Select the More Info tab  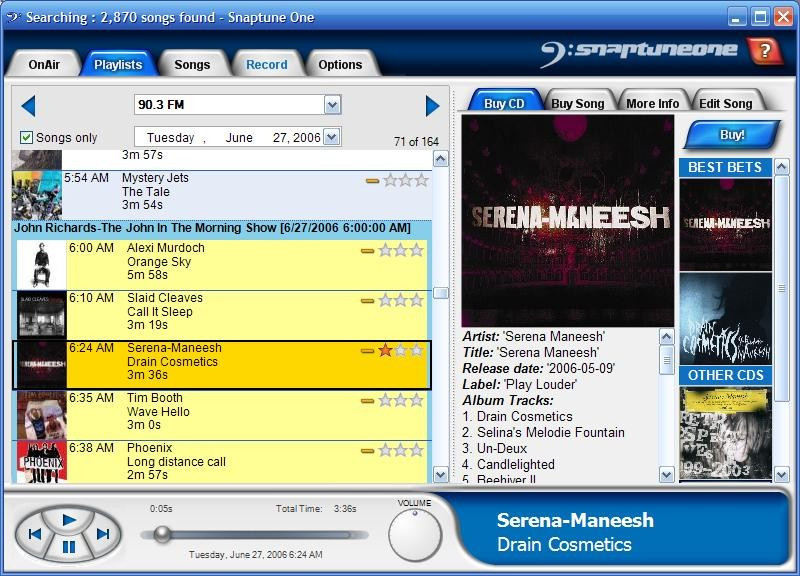point(653,104)
